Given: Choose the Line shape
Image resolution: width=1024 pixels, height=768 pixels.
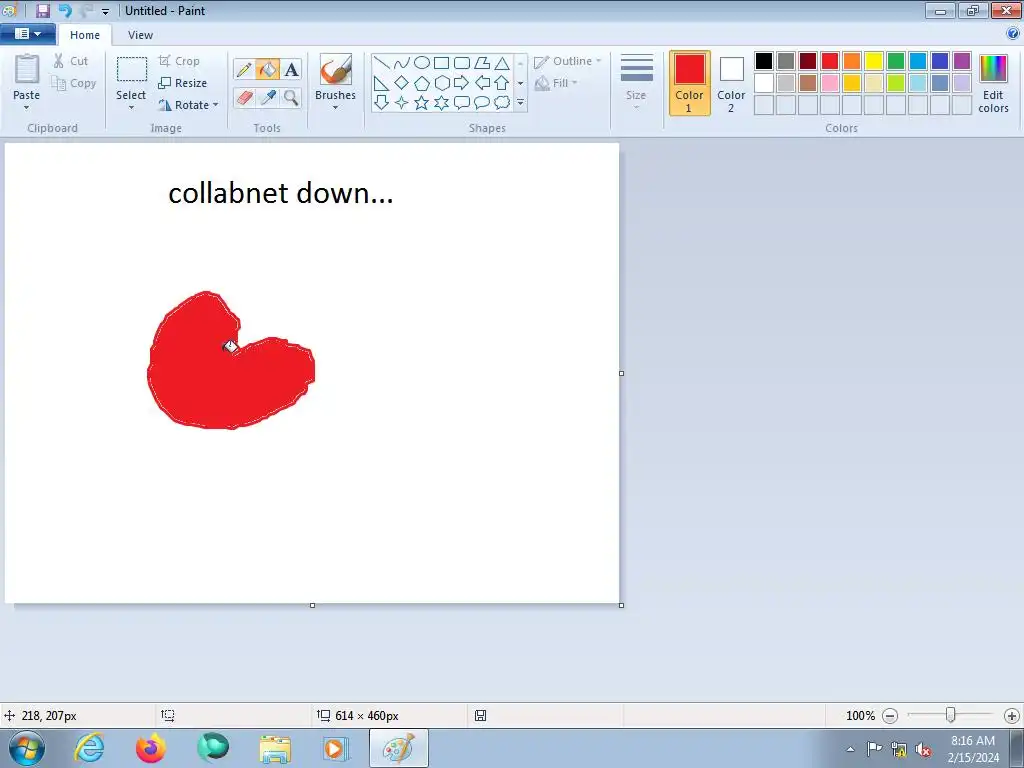Looking at the screenshot, I should click(x=381, y=63).
